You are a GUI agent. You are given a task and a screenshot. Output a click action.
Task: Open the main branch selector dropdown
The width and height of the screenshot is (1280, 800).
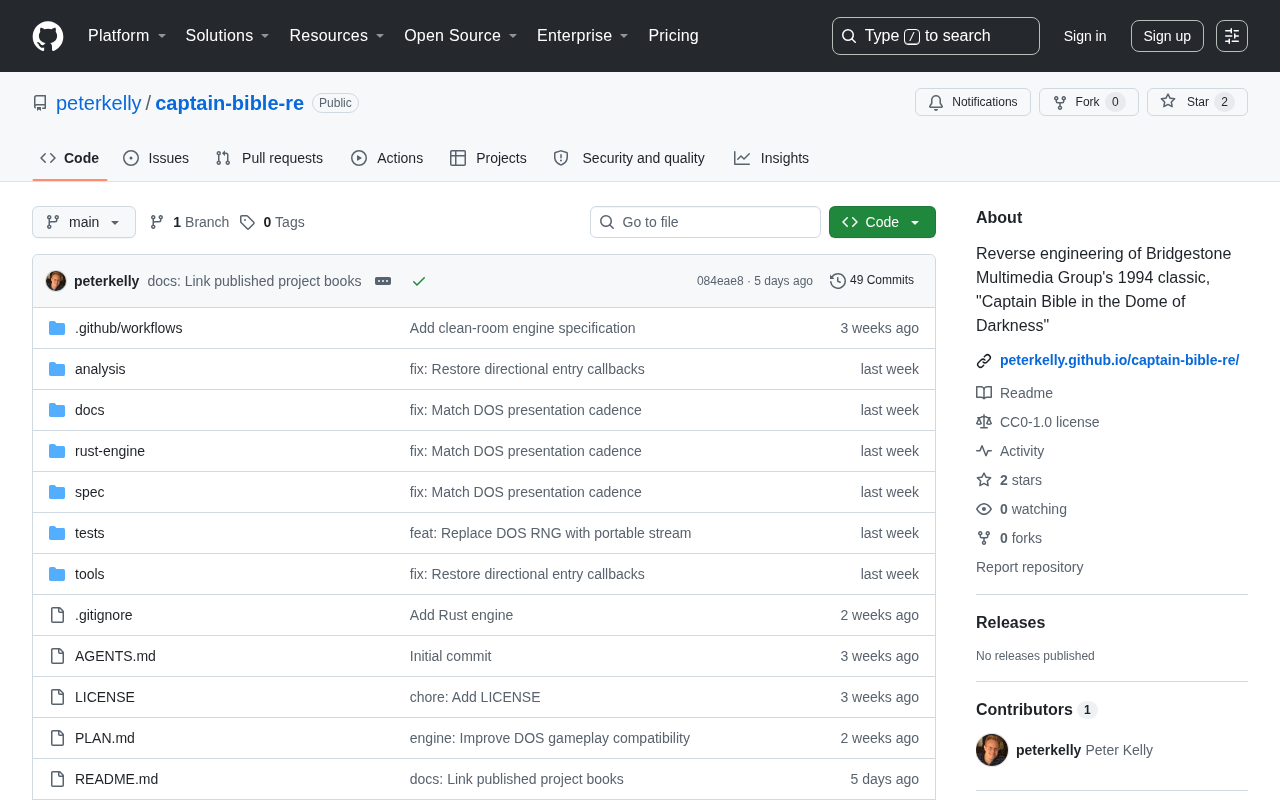coord(84,222)
